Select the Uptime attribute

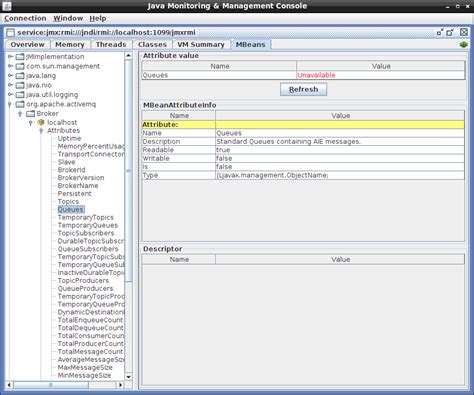69,138
